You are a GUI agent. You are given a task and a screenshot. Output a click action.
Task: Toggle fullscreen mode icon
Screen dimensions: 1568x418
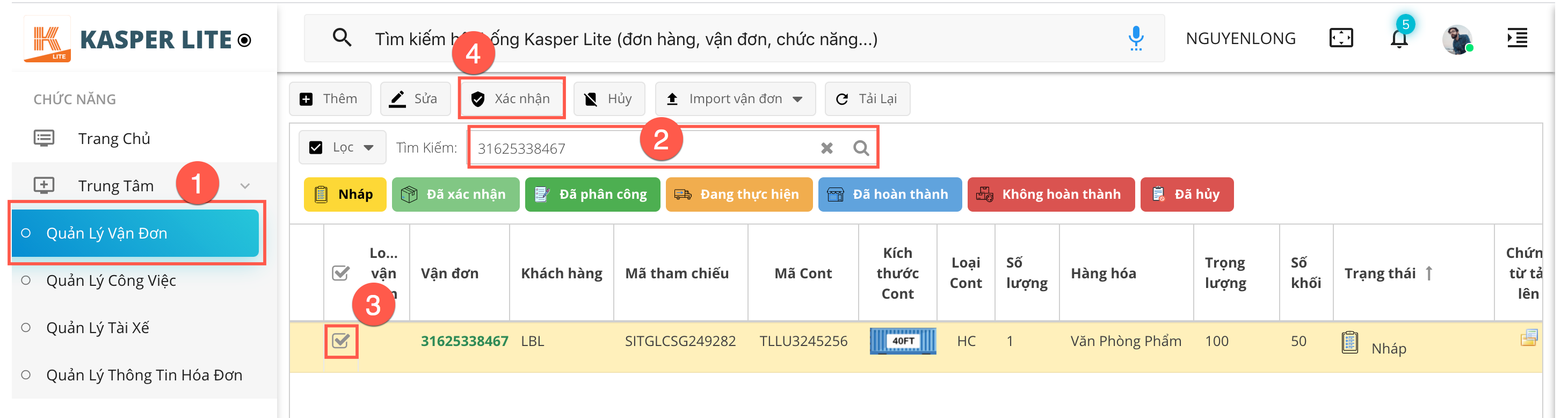tap(1340, 38)
